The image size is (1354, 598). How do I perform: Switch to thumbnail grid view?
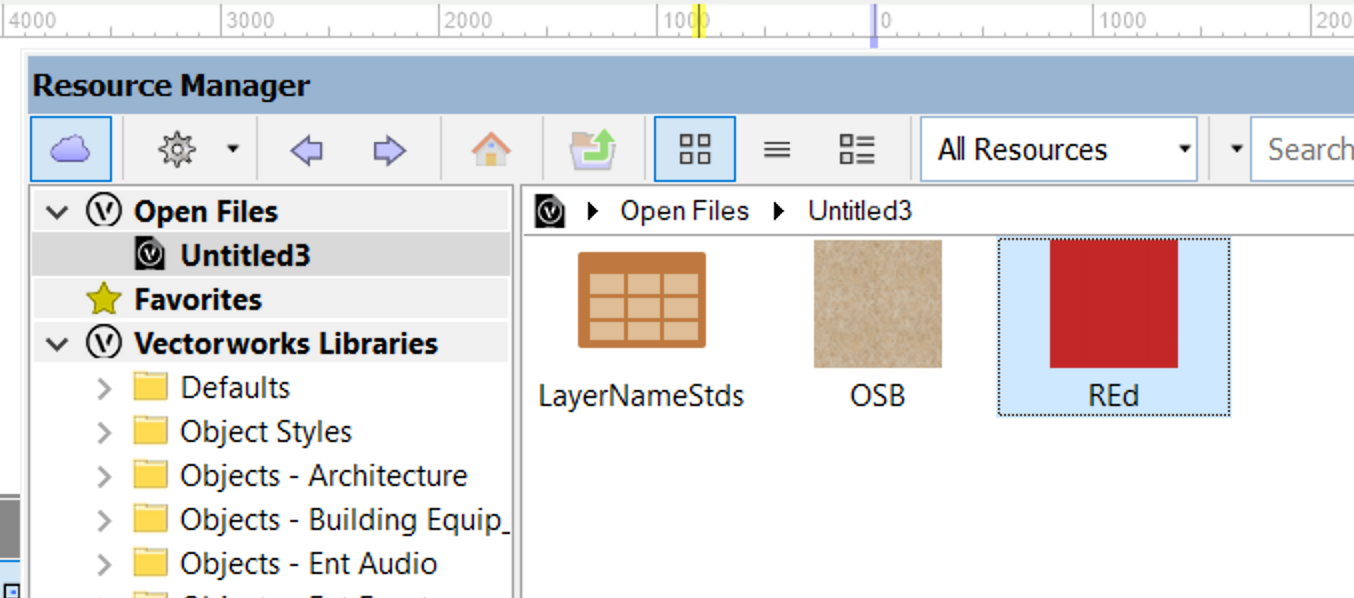[x=694, y=148]
